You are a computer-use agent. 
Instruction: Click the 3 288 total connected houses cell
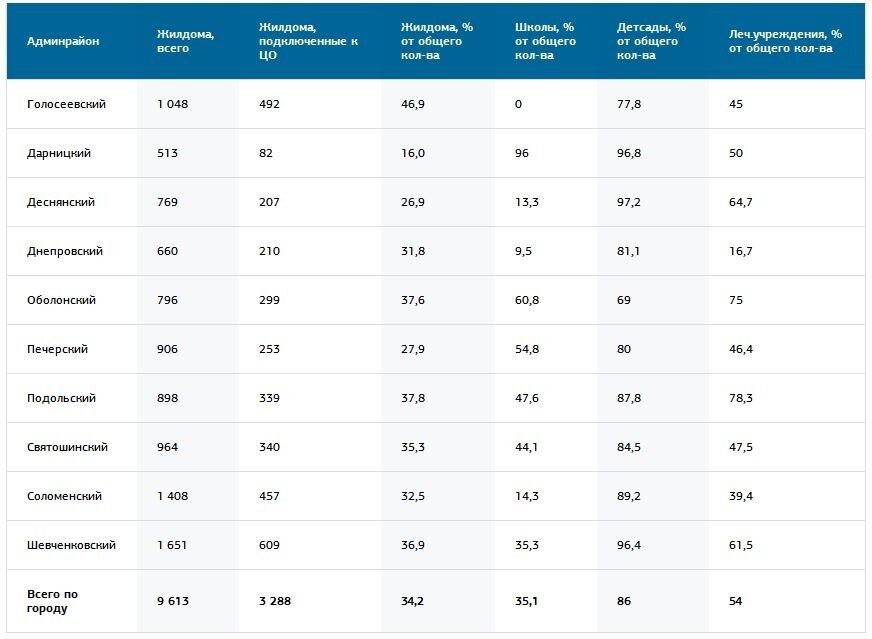tap(275, 601)
